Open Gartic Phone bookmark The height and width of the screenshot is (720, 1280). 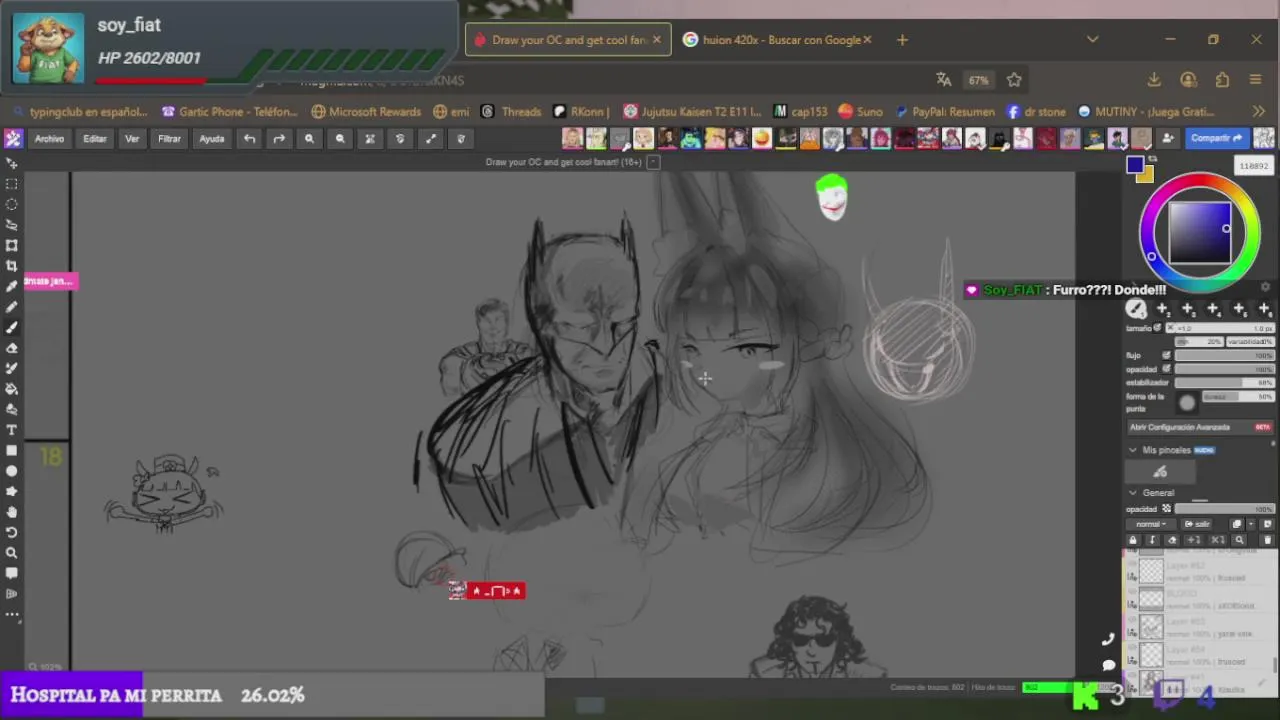click(x=230, y=111)
